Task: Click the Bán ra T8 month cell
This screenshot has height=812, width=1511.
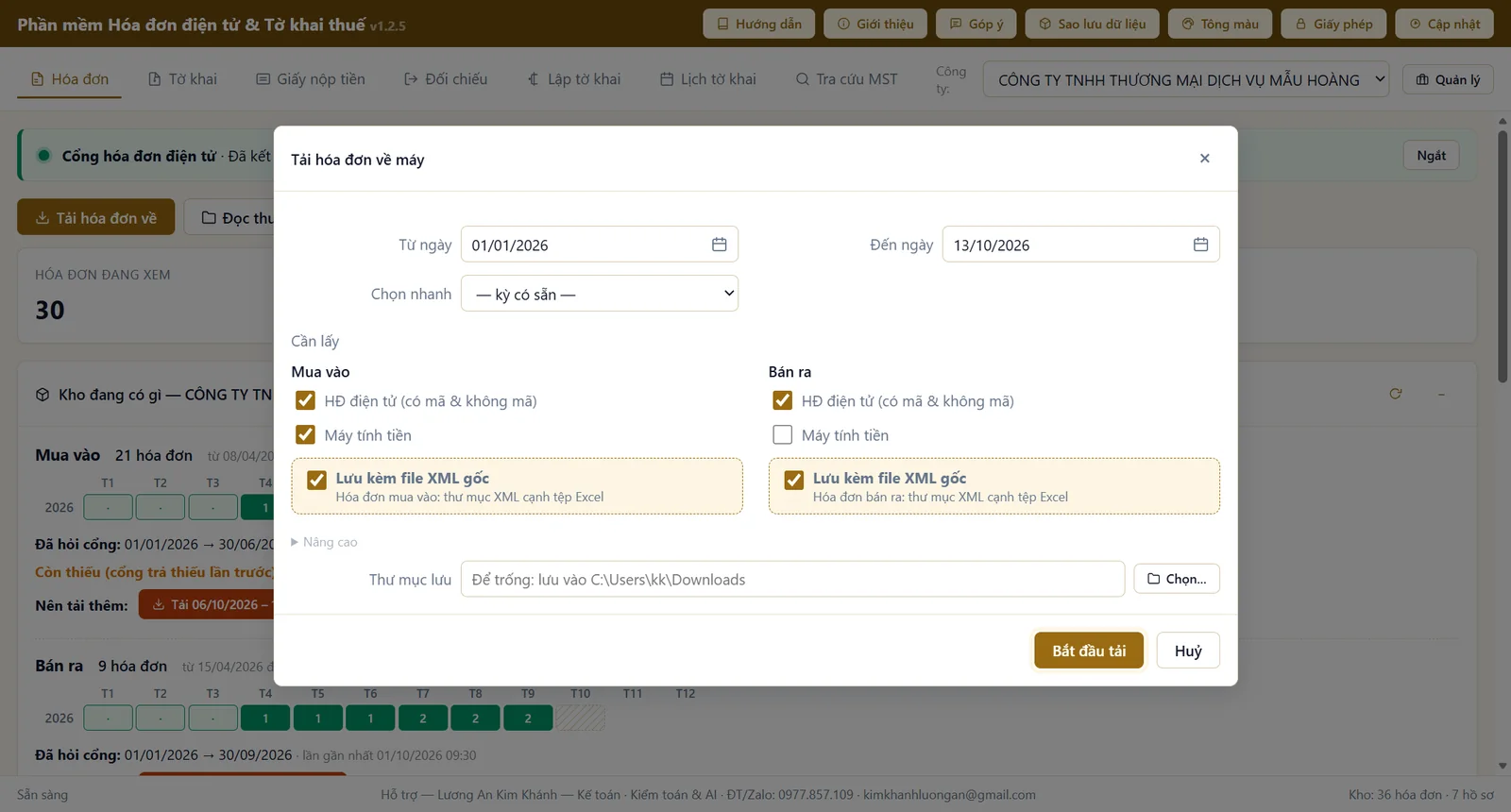Action: [475, 719]
